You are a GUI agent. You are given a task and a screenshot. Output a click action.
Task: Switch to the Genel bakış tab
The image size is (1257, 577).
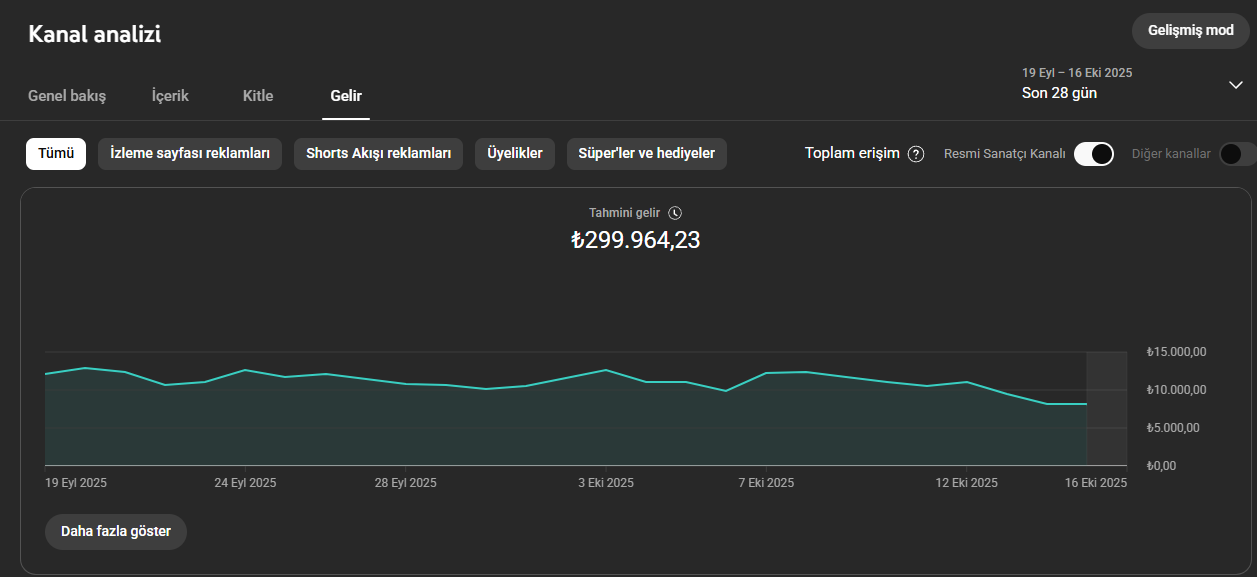[67, 96]
